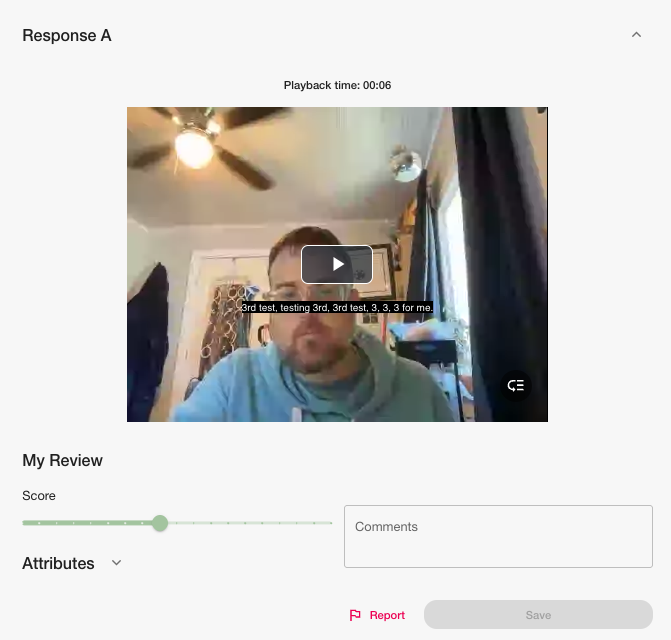Set Score slider to its leftmost tick
This screenshot has height=640, width=671.
24,523
